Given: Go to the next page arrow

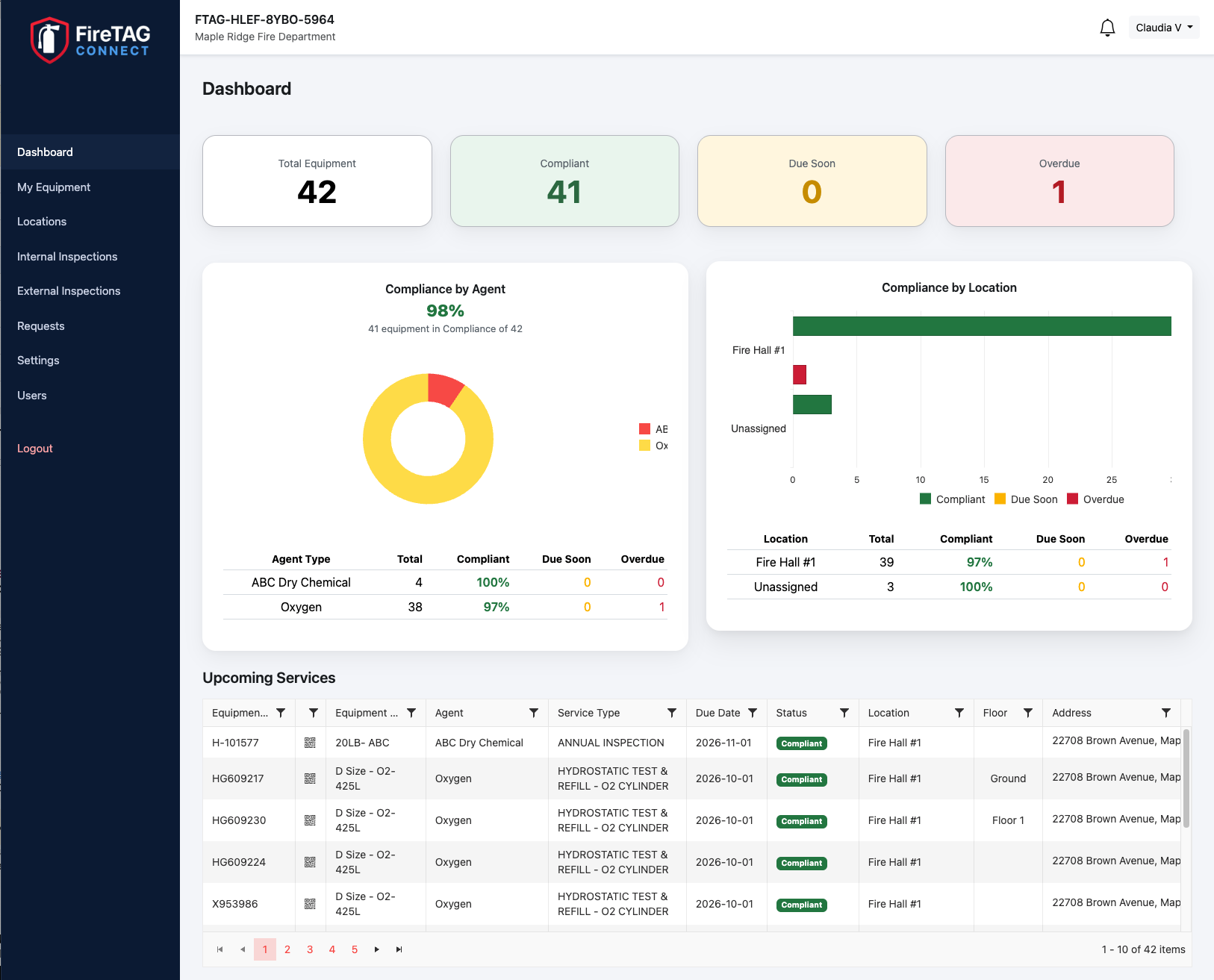Looking at the screenshot, I should 377,949.
